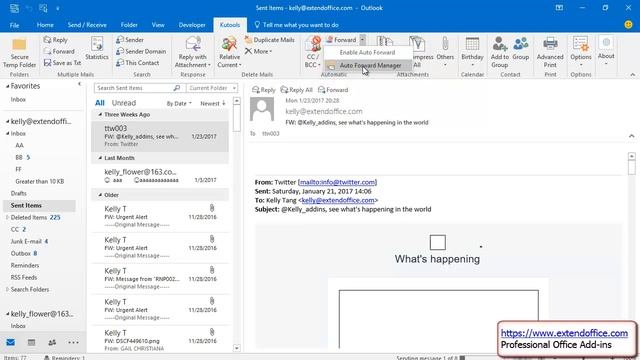Switch to the View tab
The image size is (640, 360).
pyautogui.click(x=158, y=25)
